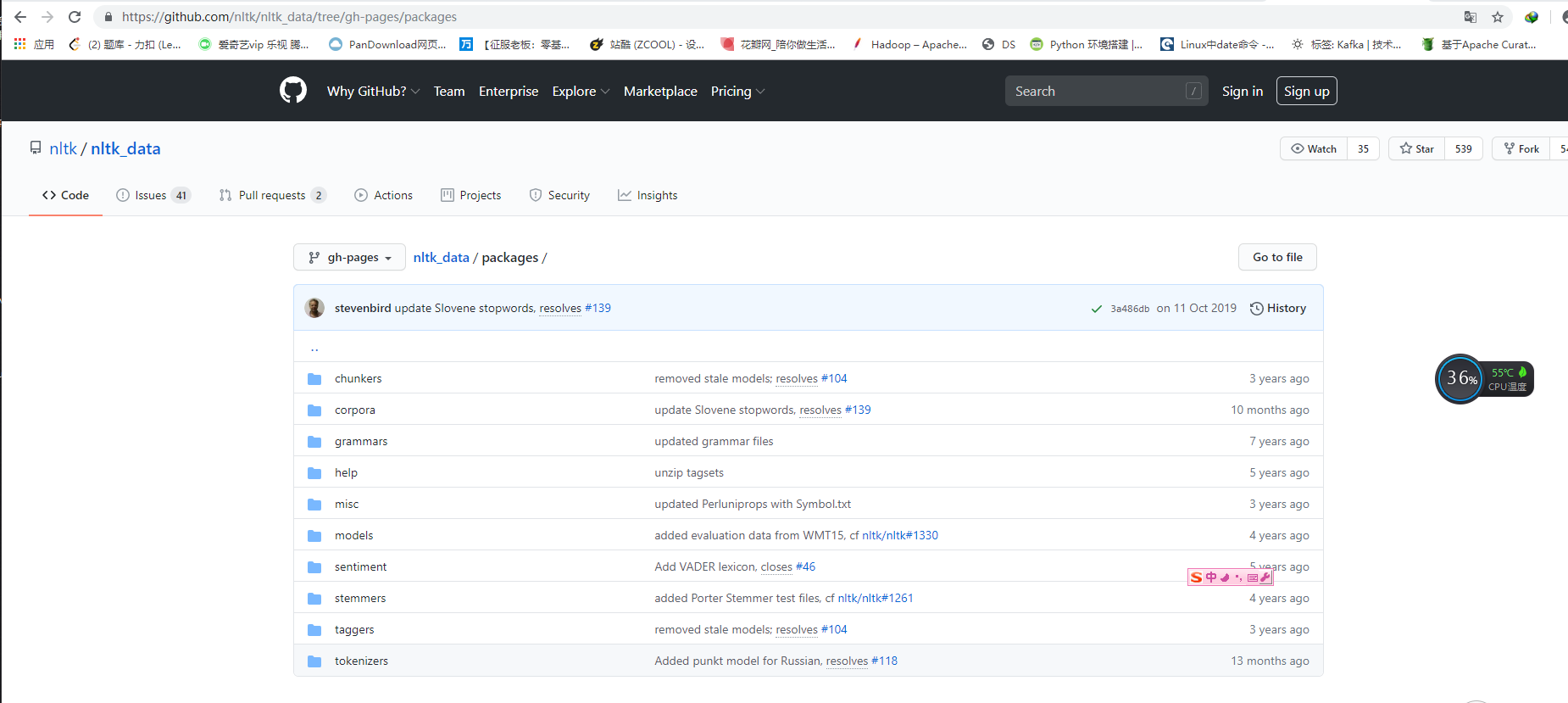Expand the Explore menu

coord(581,91)
